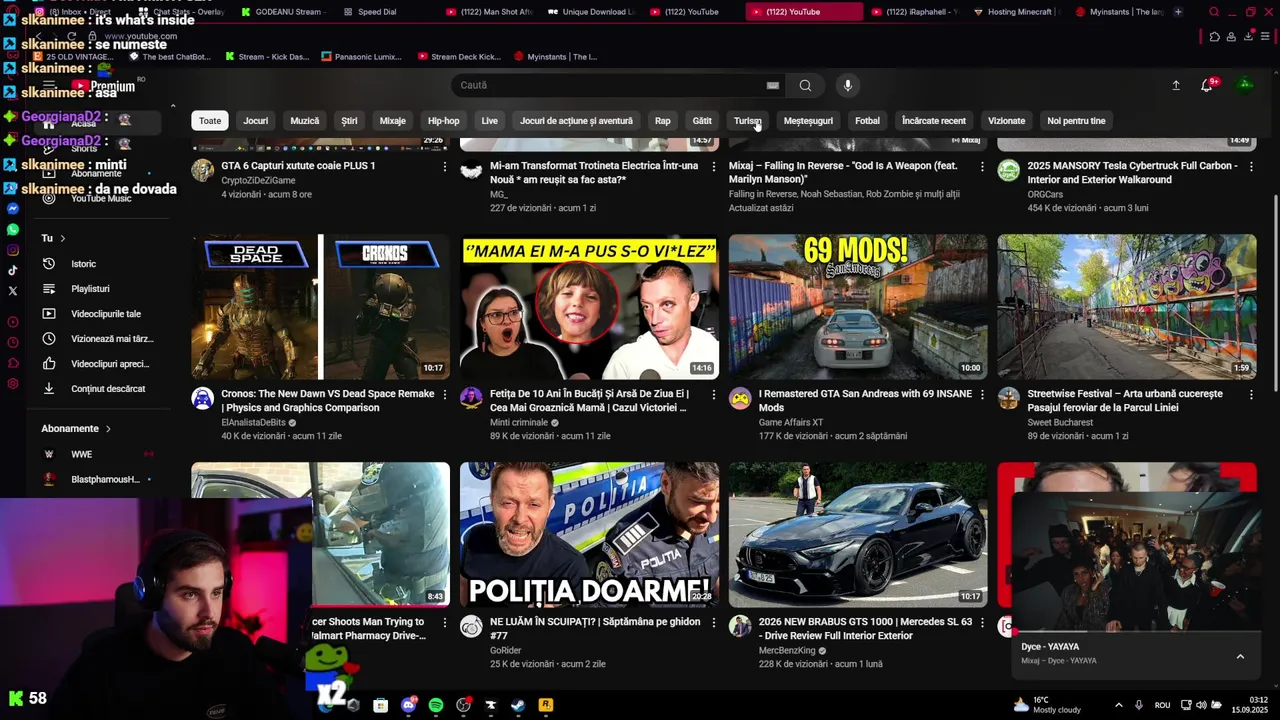Open options menu for Fetița De 10 Ani video
The image size is (1280, 720).
click(x=713, y=395)
